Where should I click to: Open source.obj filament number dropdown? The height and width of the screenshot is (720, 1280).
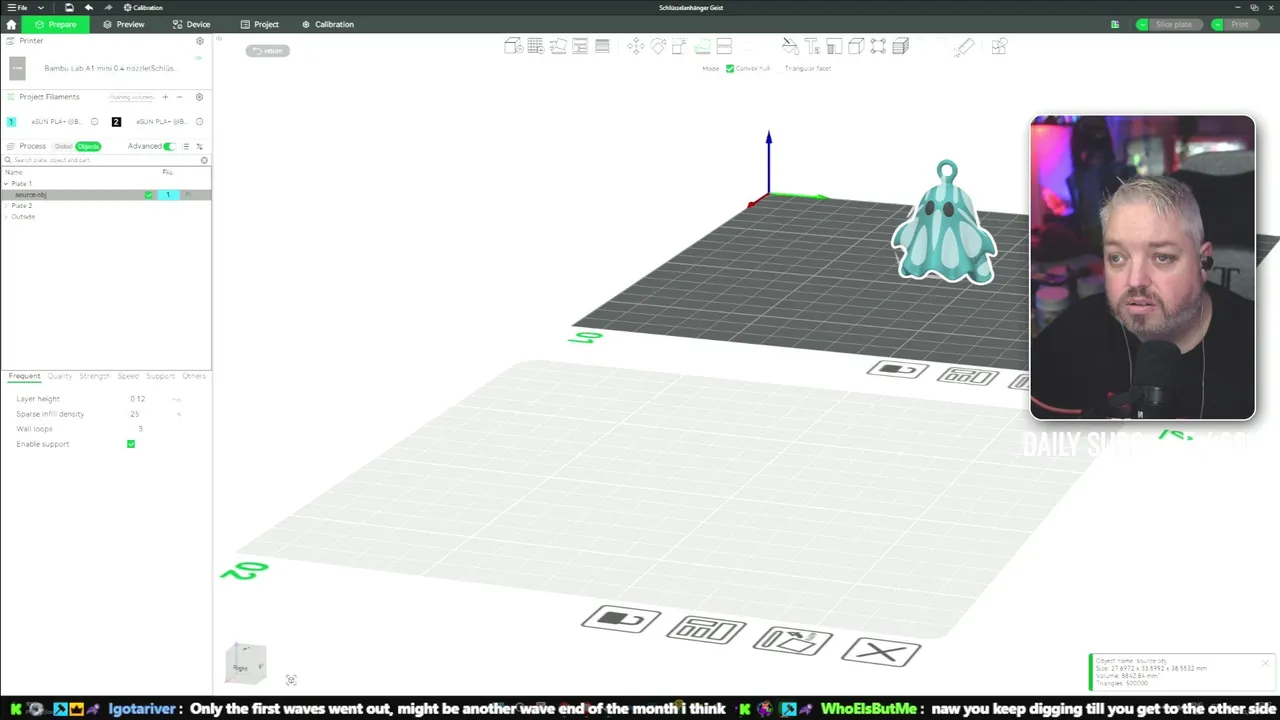(x=168, y=195)
